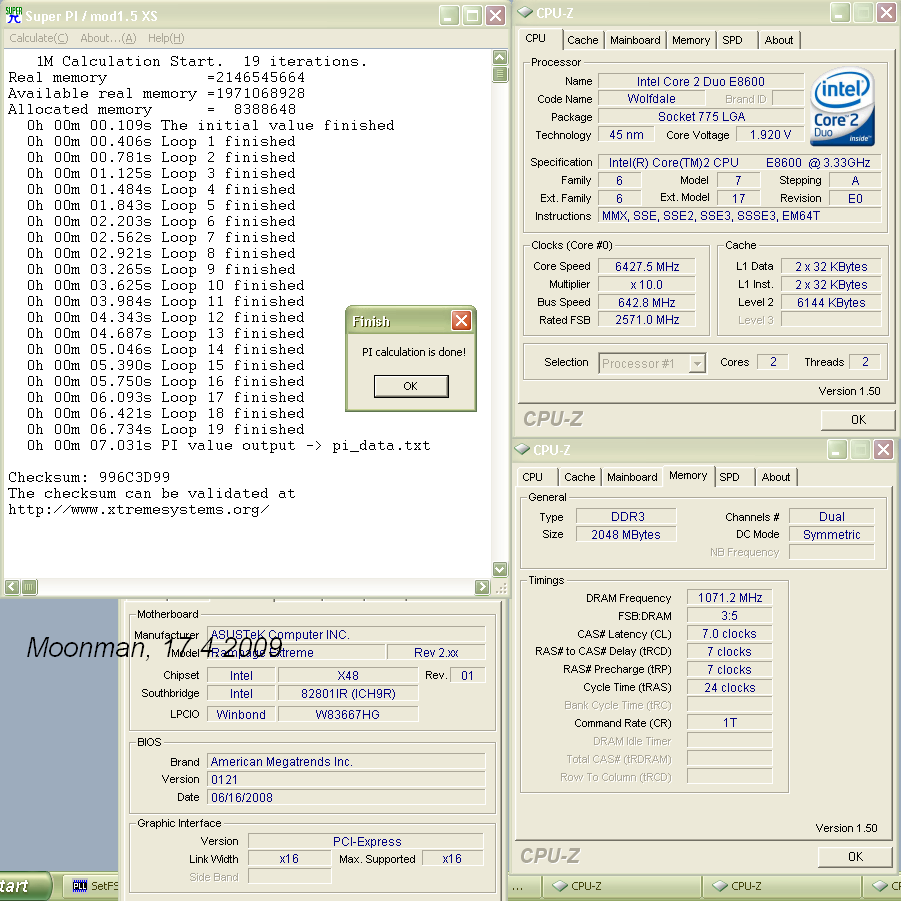Screen dimensions: 901x901
Task: Open first CPU-Z taskbar button
Action: (x=623, y=885)
